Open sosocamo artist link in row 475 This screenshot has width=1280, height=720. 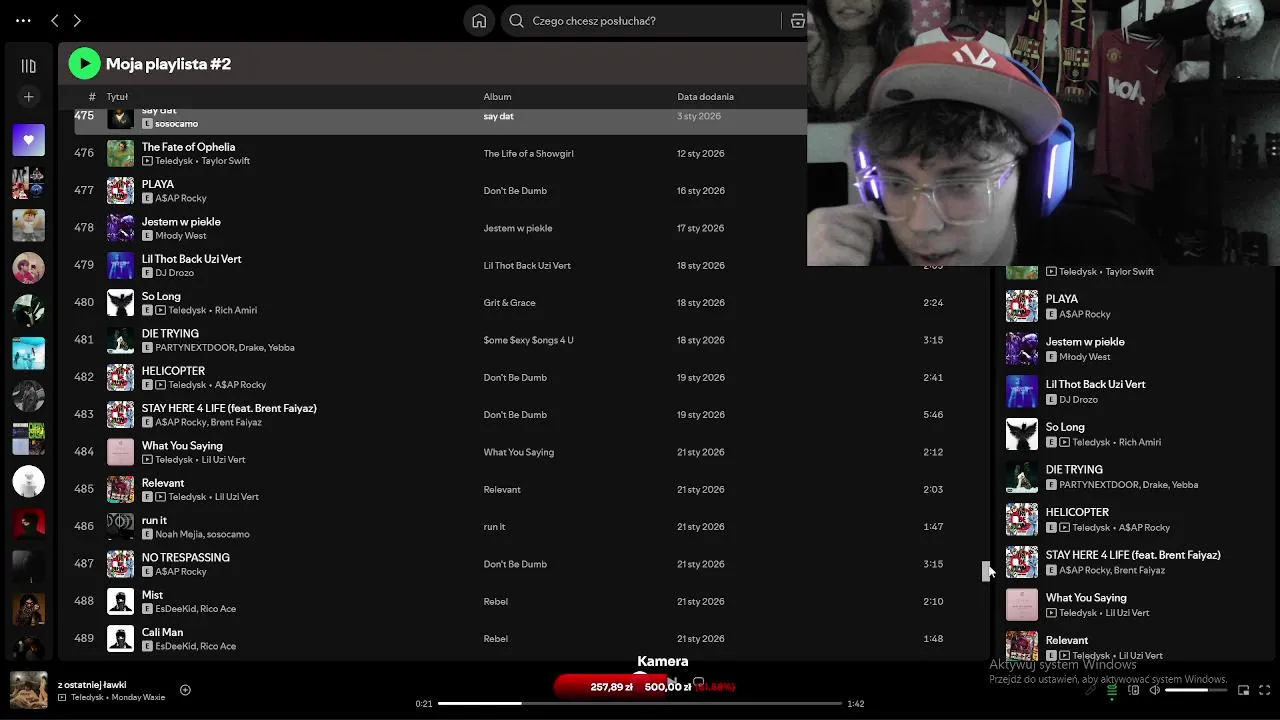click(176, 124)
